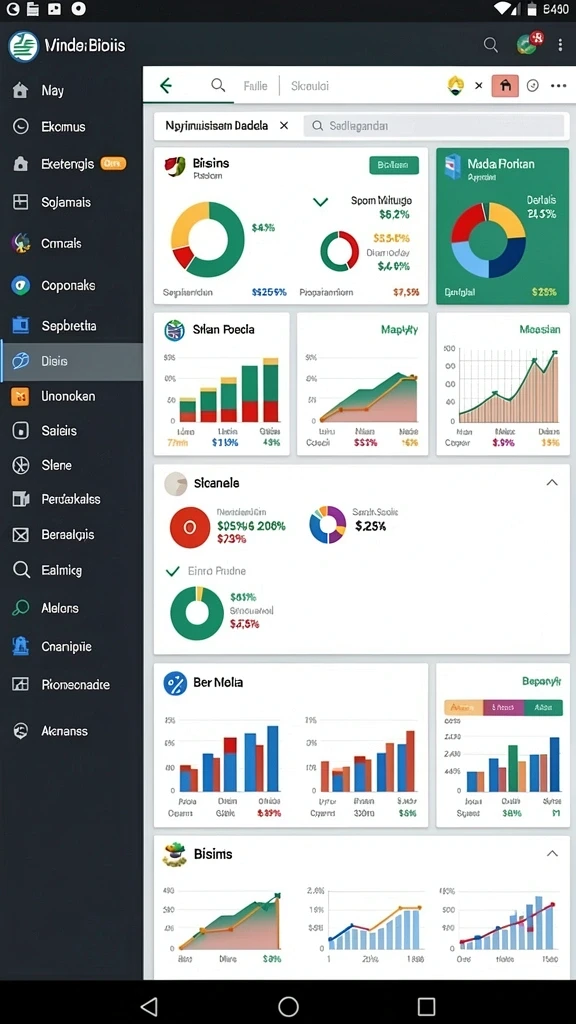Select the Faile tab
This screenshot has width=576, height=1024.
[255, 86]
